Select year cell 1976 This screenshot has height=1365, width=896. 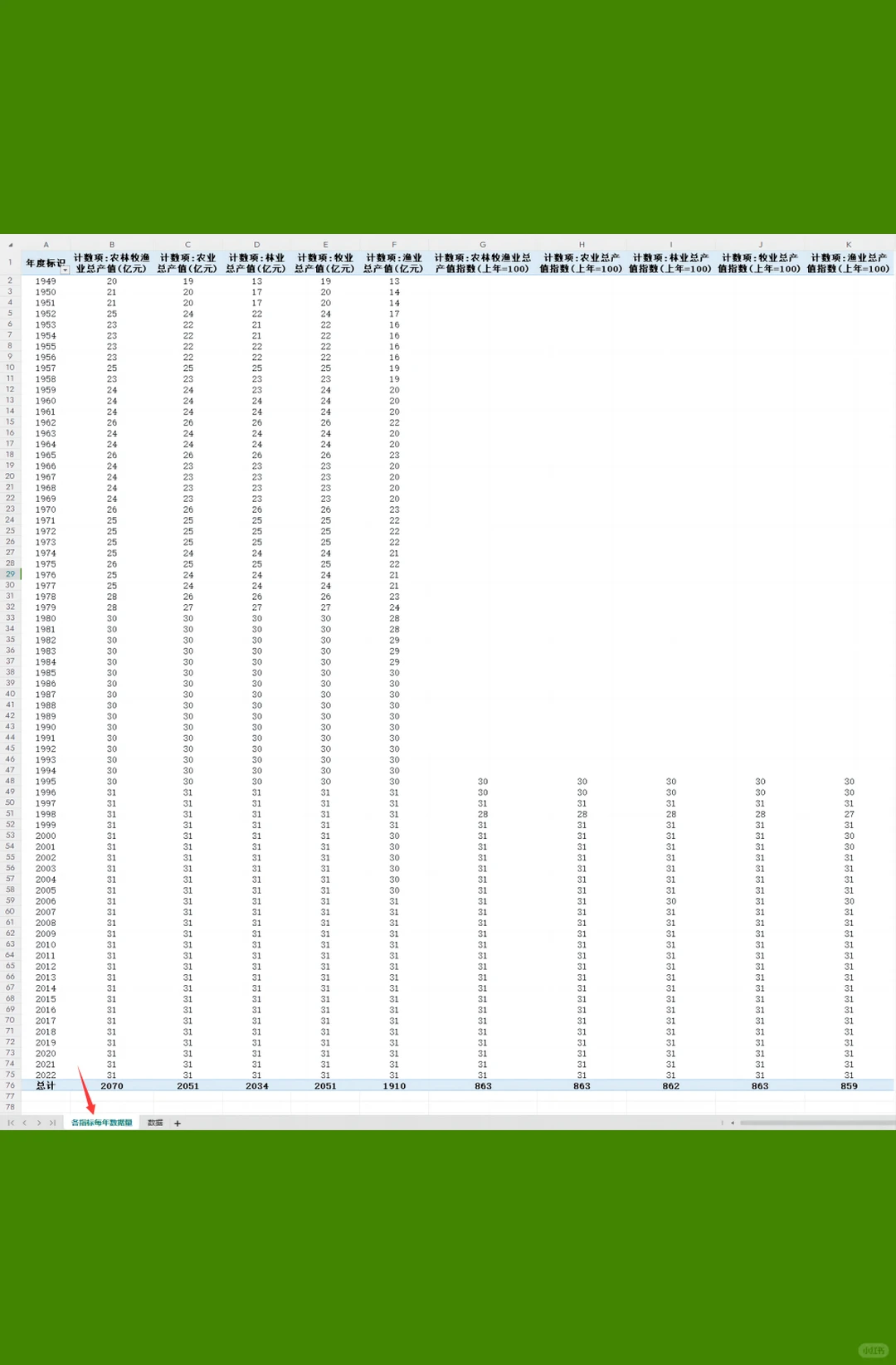[46, 575]
